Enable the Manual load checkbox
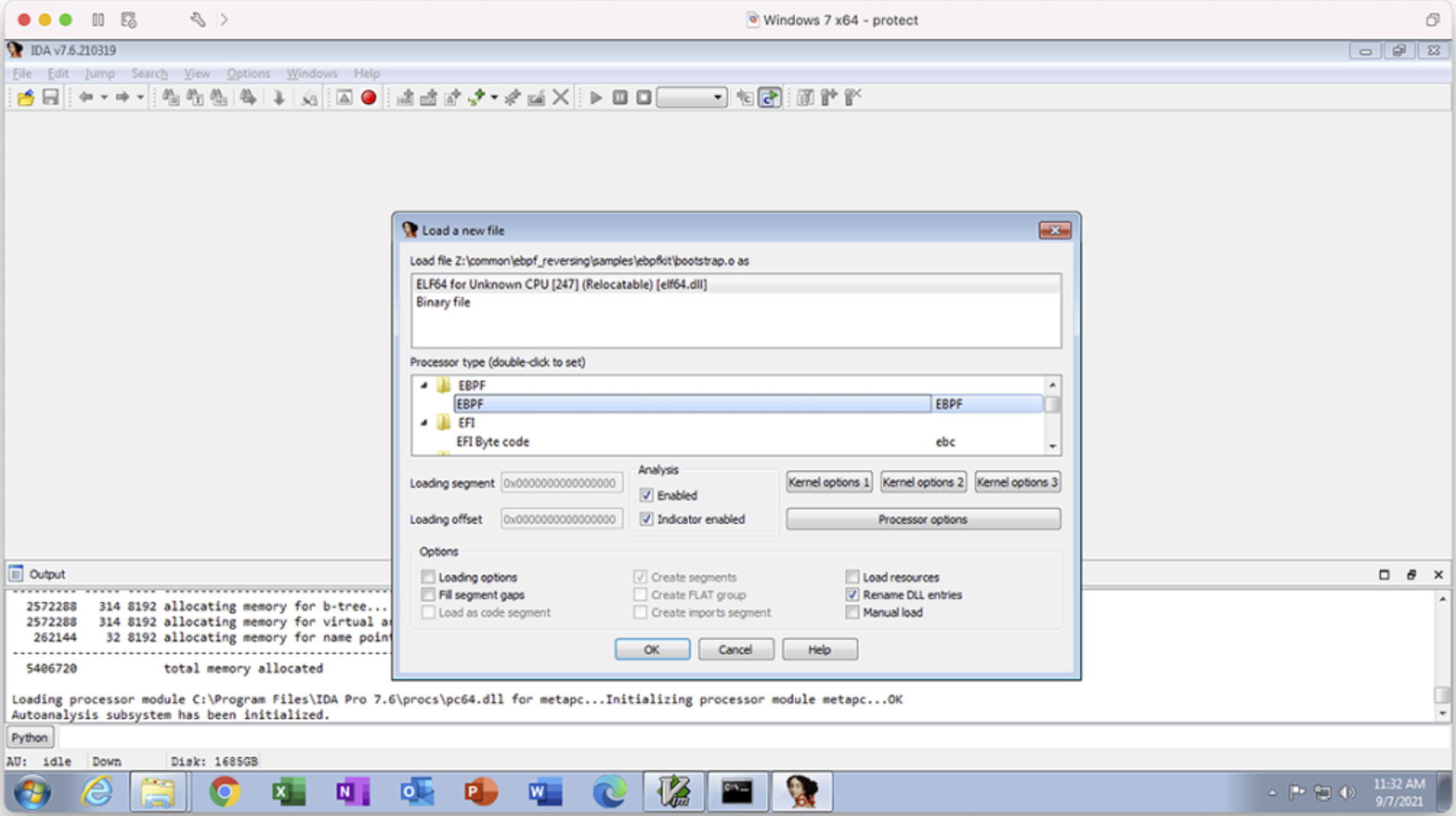 [x=852, y=612]
